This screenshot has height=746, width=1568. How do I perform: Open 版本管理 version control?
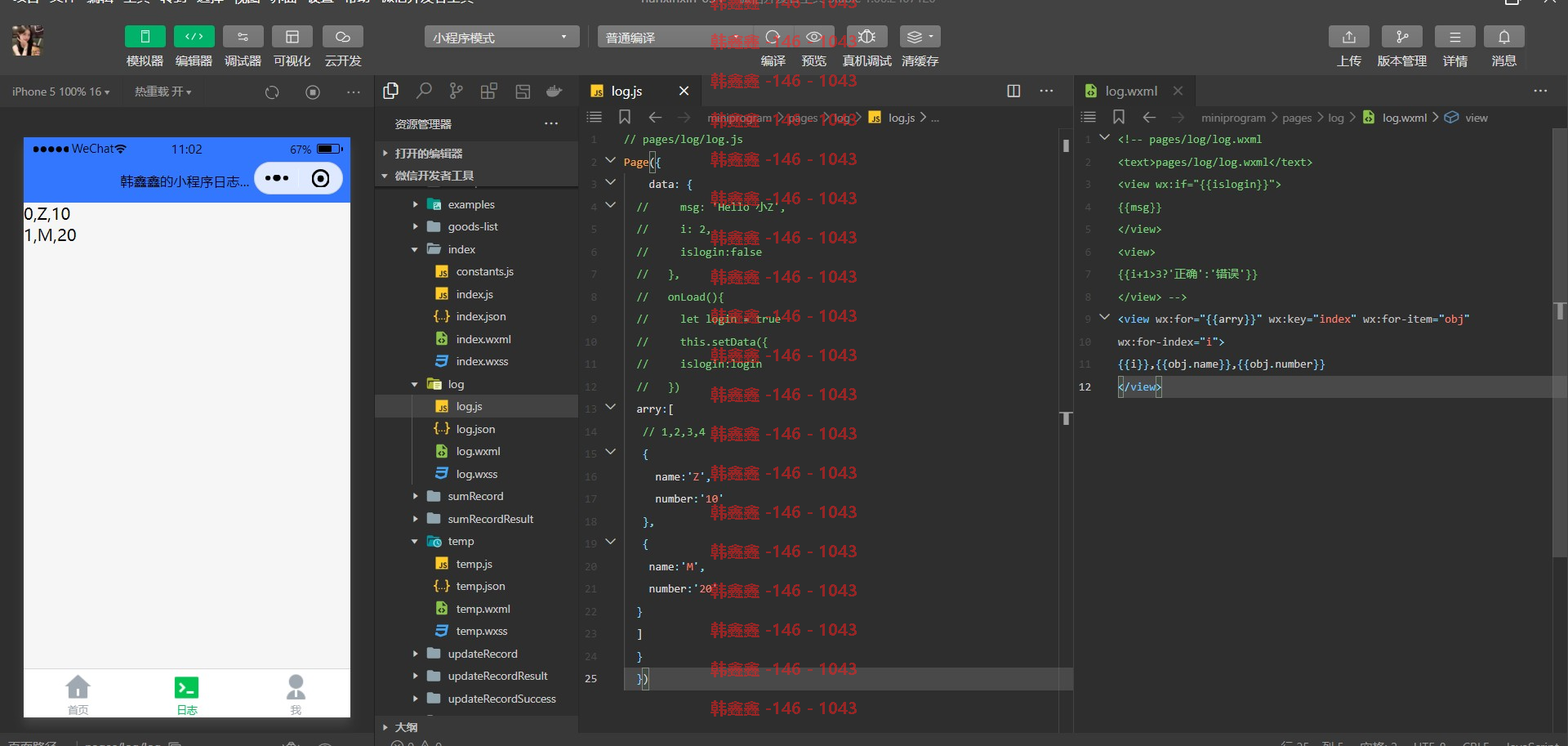pyautogui.click(x=1401, y=37)
